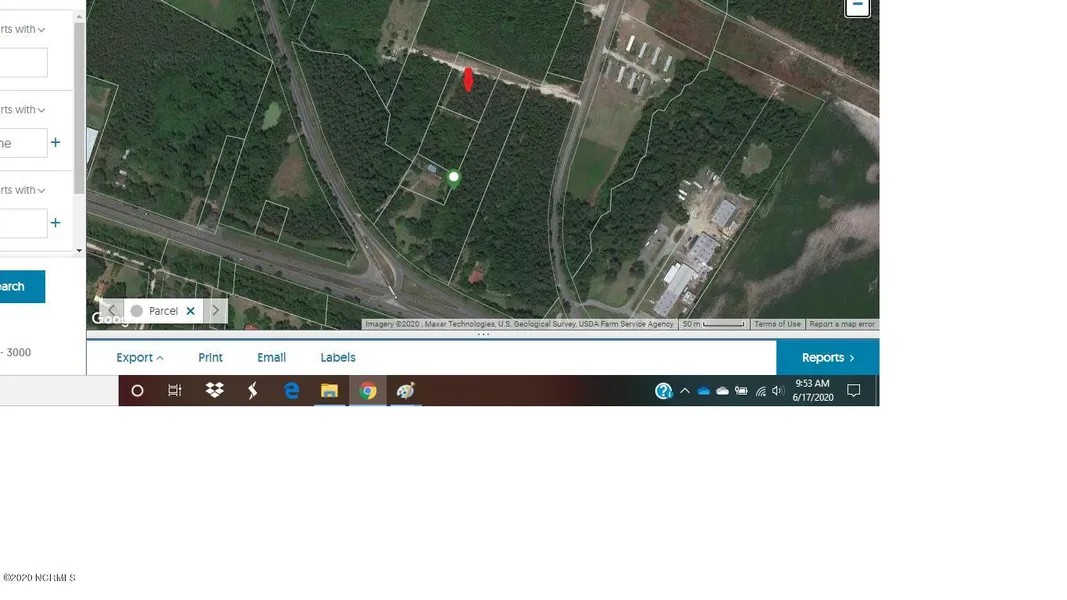Open the Reports panel
Image resolution: width=1067 pixels, height=600 pixels.
click(x=827, y=358)
